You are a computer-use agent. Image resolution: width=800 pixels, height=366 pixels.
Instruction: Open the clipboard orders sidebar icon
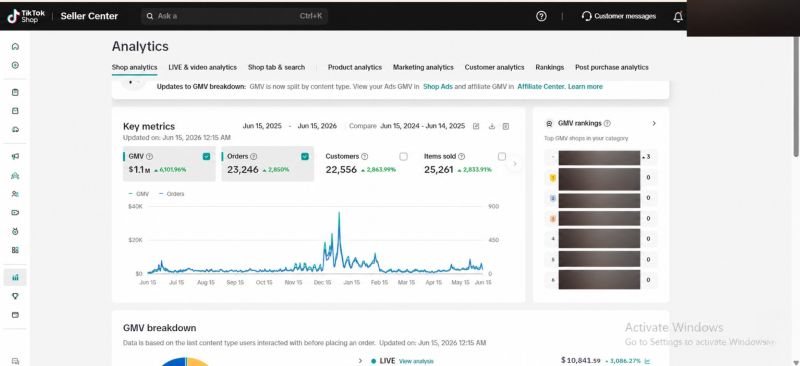point(15,92)
